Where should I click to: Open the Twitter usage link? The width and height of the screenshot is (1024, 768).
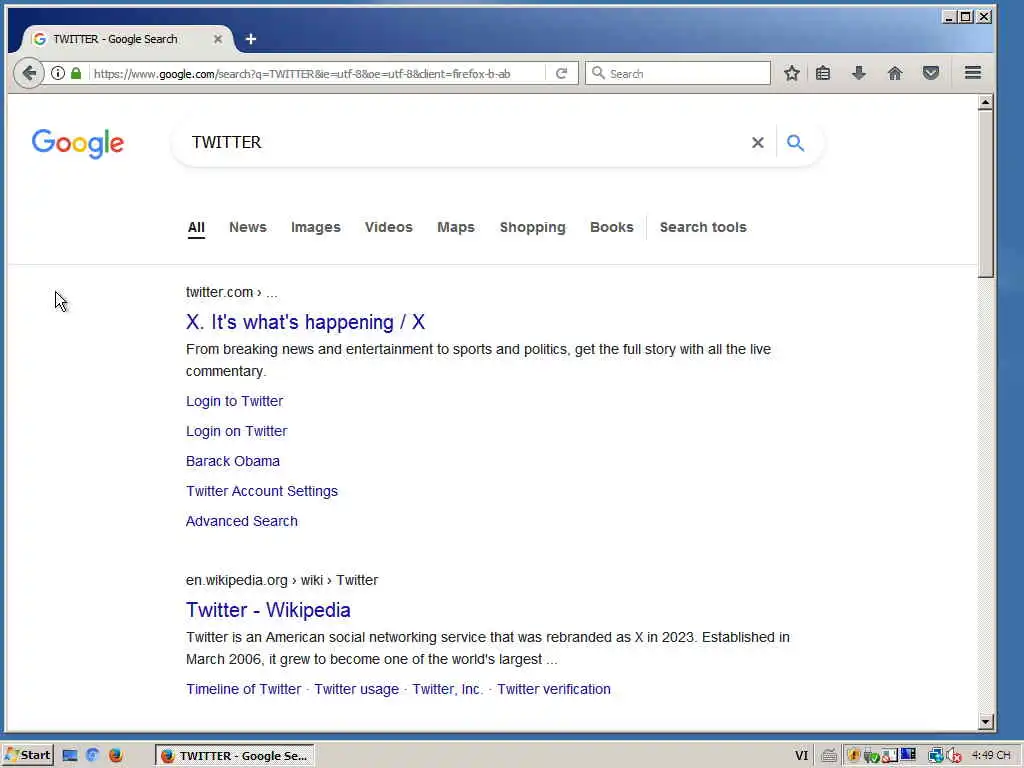pos(357,689)
